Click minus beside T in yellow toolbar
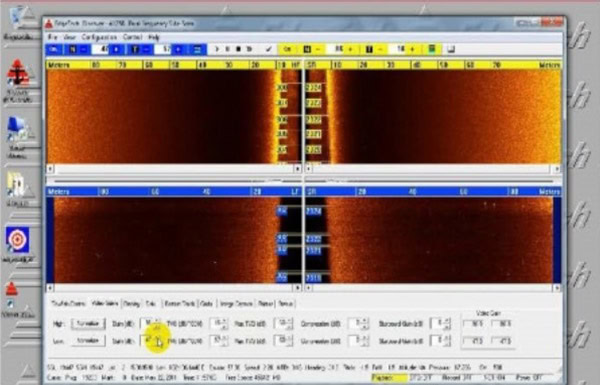The width and height of the screenshot is (600, 385). pyautogui.click(x=380, y=49)
